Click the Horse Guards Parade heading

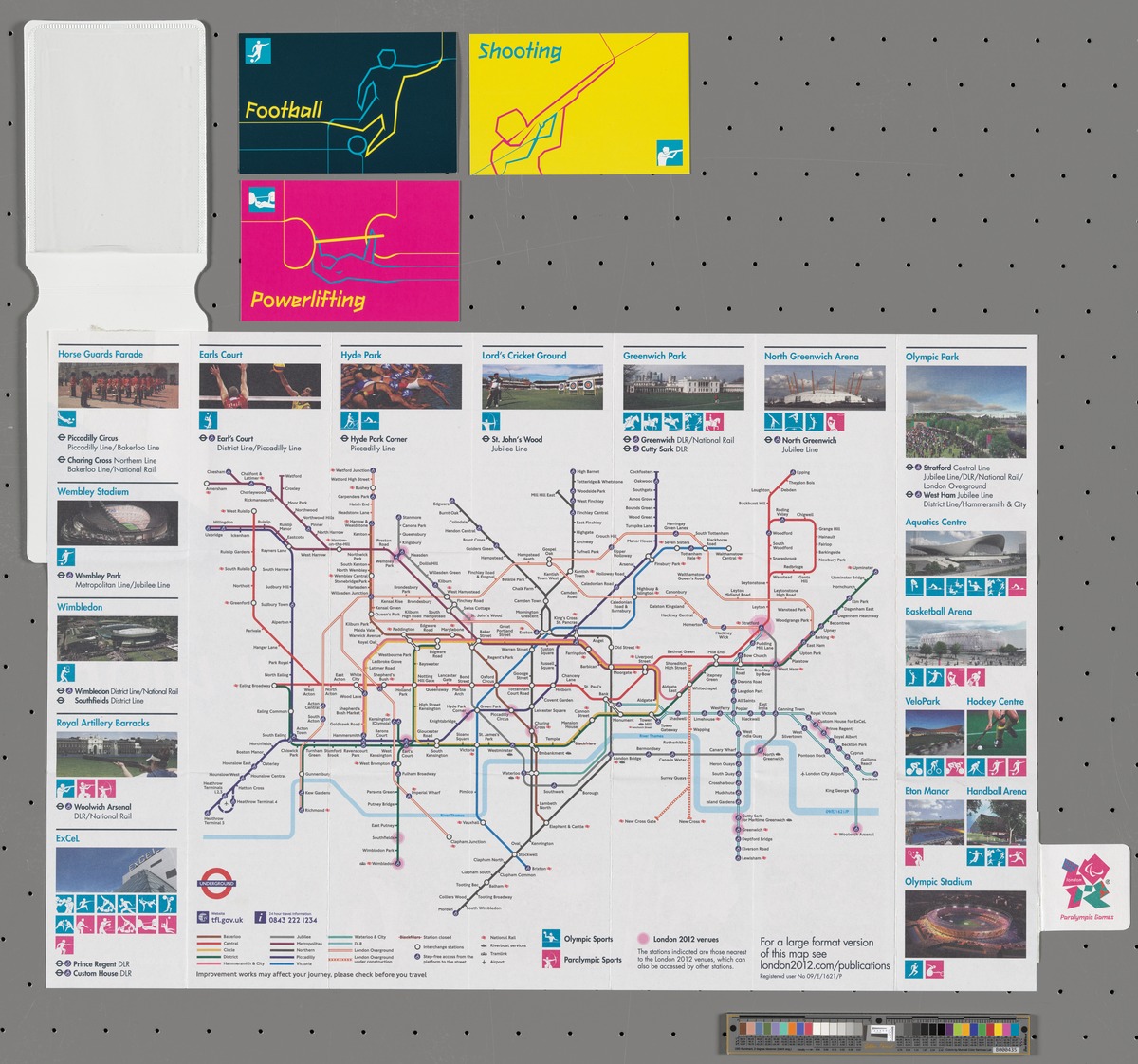(x=101, y=354)
